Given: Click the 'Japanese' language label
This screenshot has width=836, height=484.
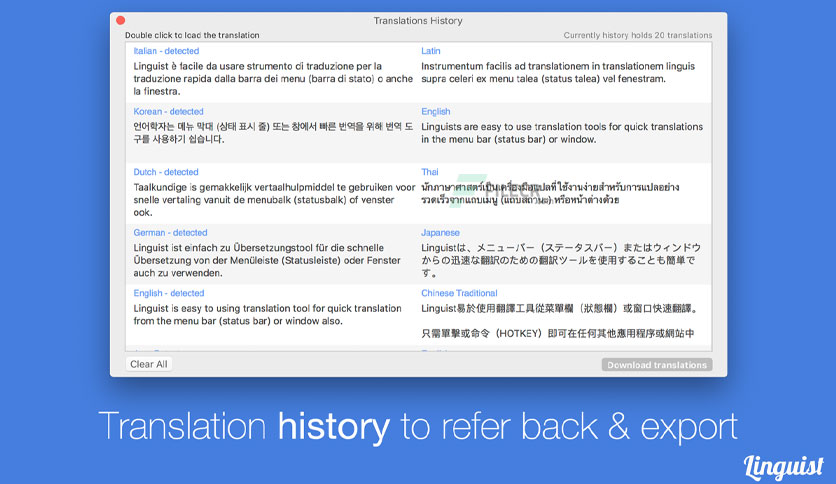Looking at the screenshot, I should pos(440,232).
